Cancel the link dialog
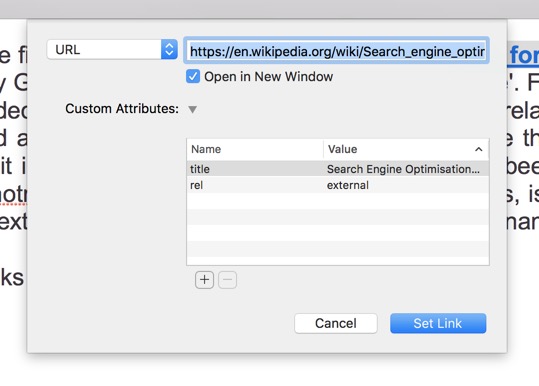 pos(336,323)
